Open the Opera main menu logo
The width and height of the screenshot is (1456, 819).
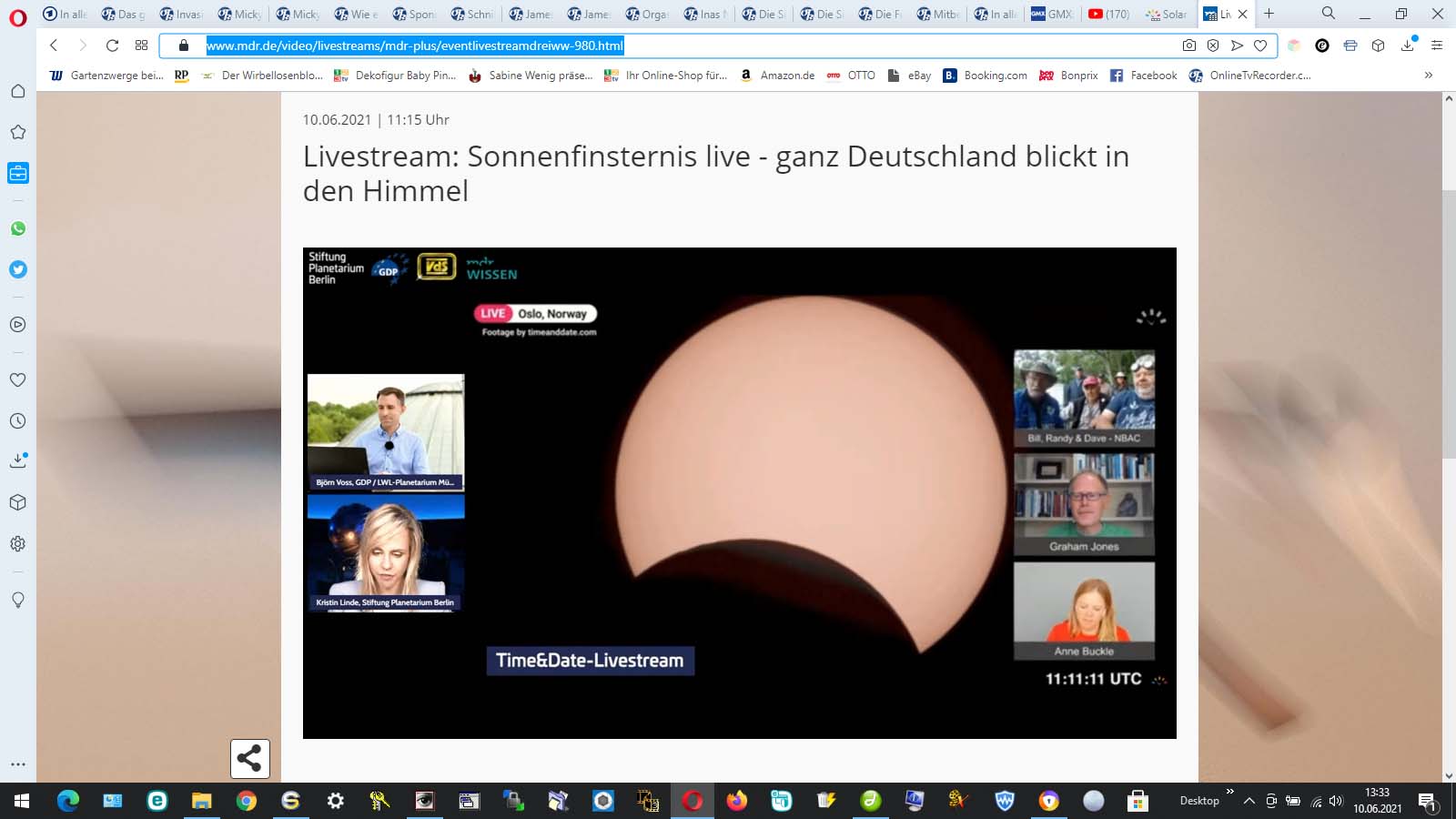pyautogui.click(x=17, y=17)
